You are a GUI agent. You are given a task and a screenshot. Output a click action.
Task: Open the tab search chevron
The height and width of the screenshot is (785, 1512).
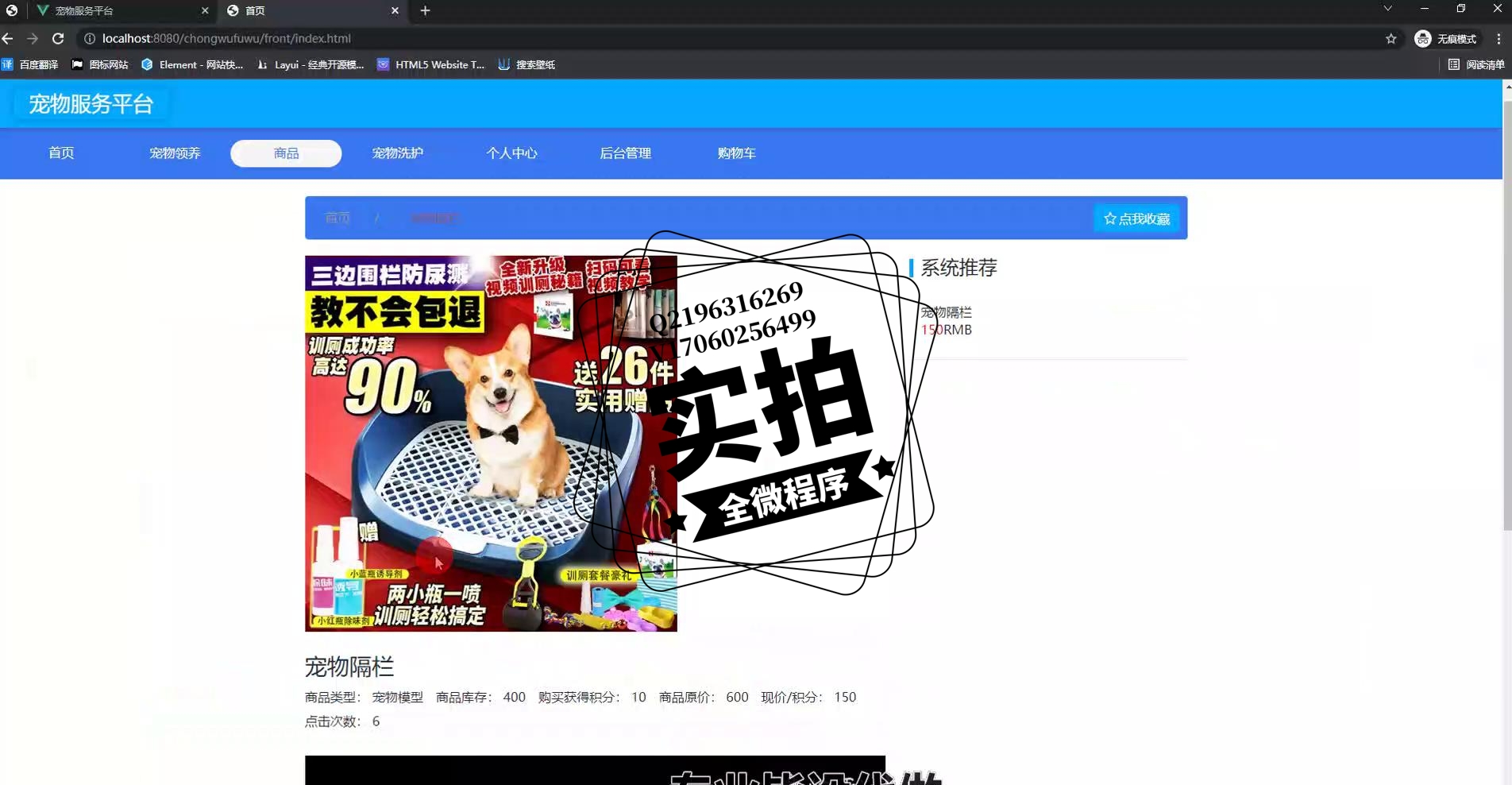[x=1387, y=9]
